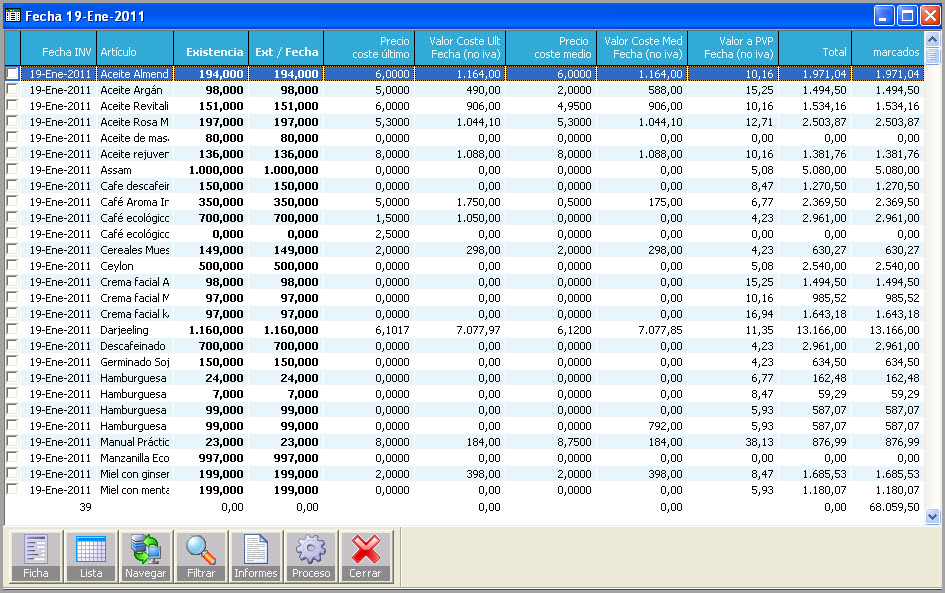
Task: Click Cereales Mues article cell
Action: [134, 249]
